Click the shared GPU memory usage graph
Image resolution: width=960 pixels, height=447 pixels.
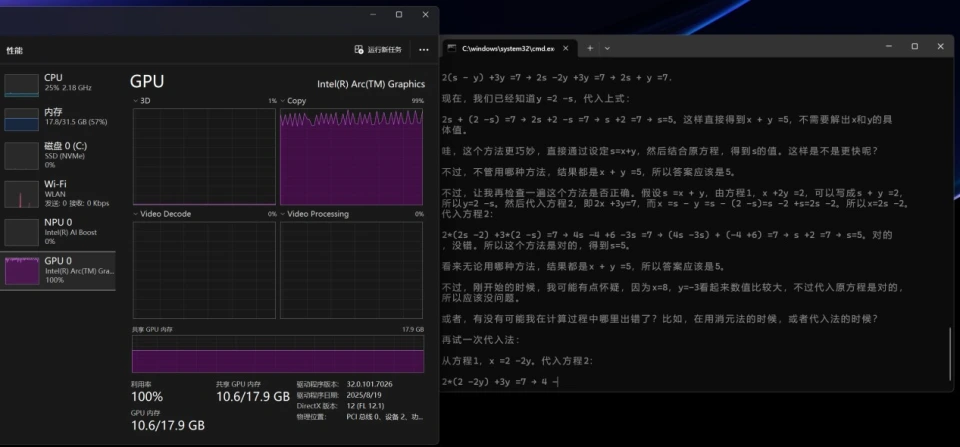(278, 355)
